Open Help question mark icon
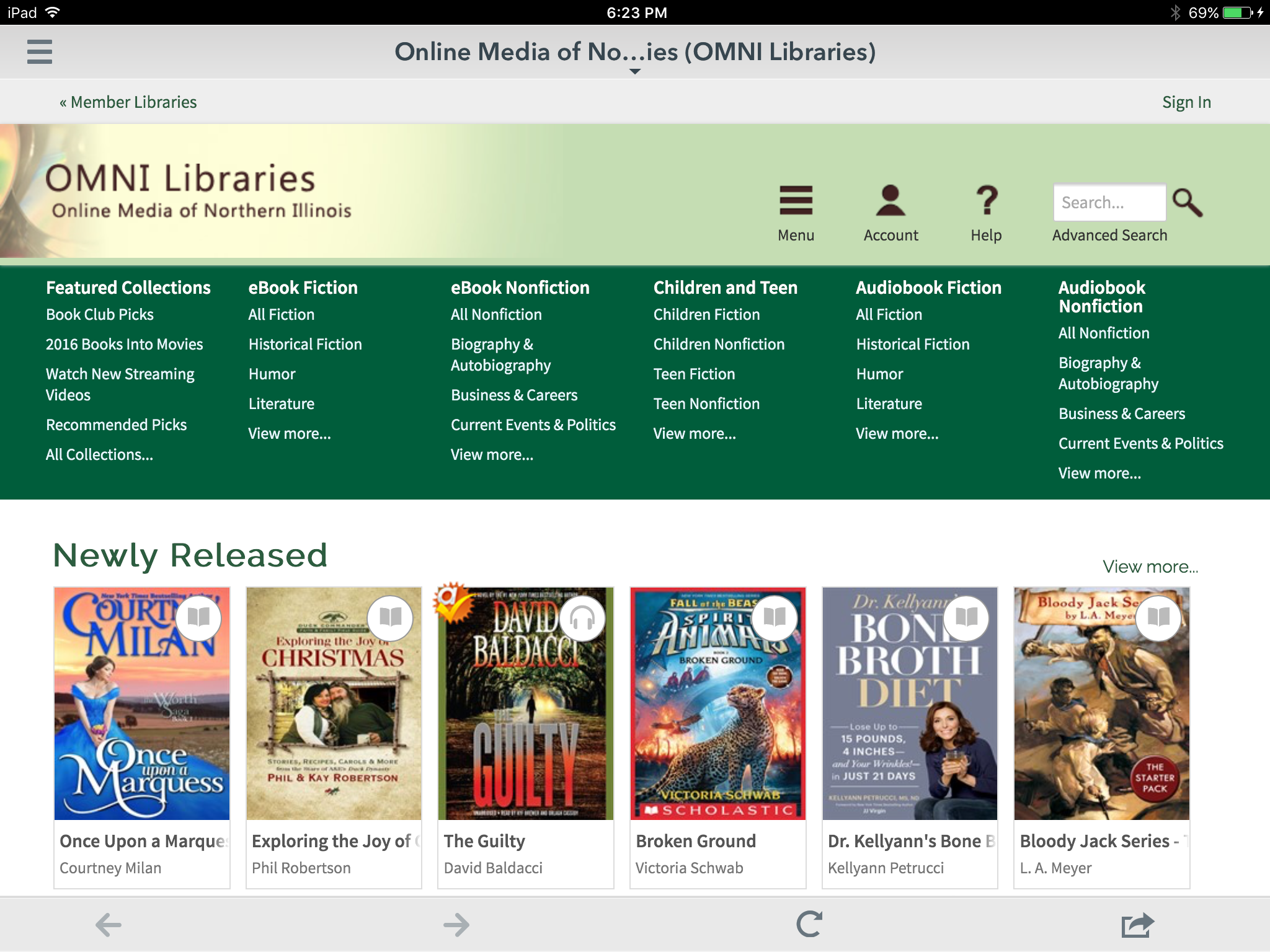1270x952 pixels. coord(986,201)
